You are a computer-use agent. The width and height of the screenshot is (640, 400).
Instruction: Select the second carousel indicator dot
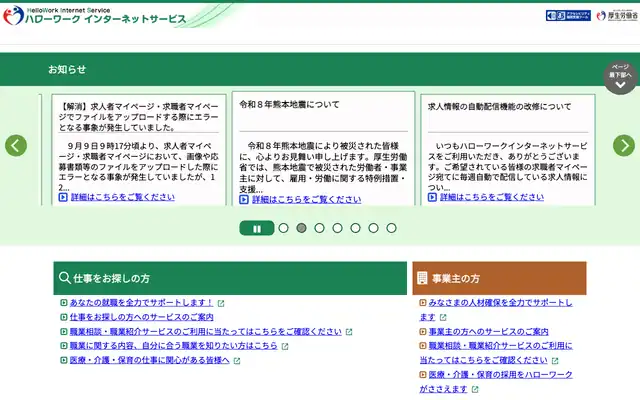tap(301, 228)
